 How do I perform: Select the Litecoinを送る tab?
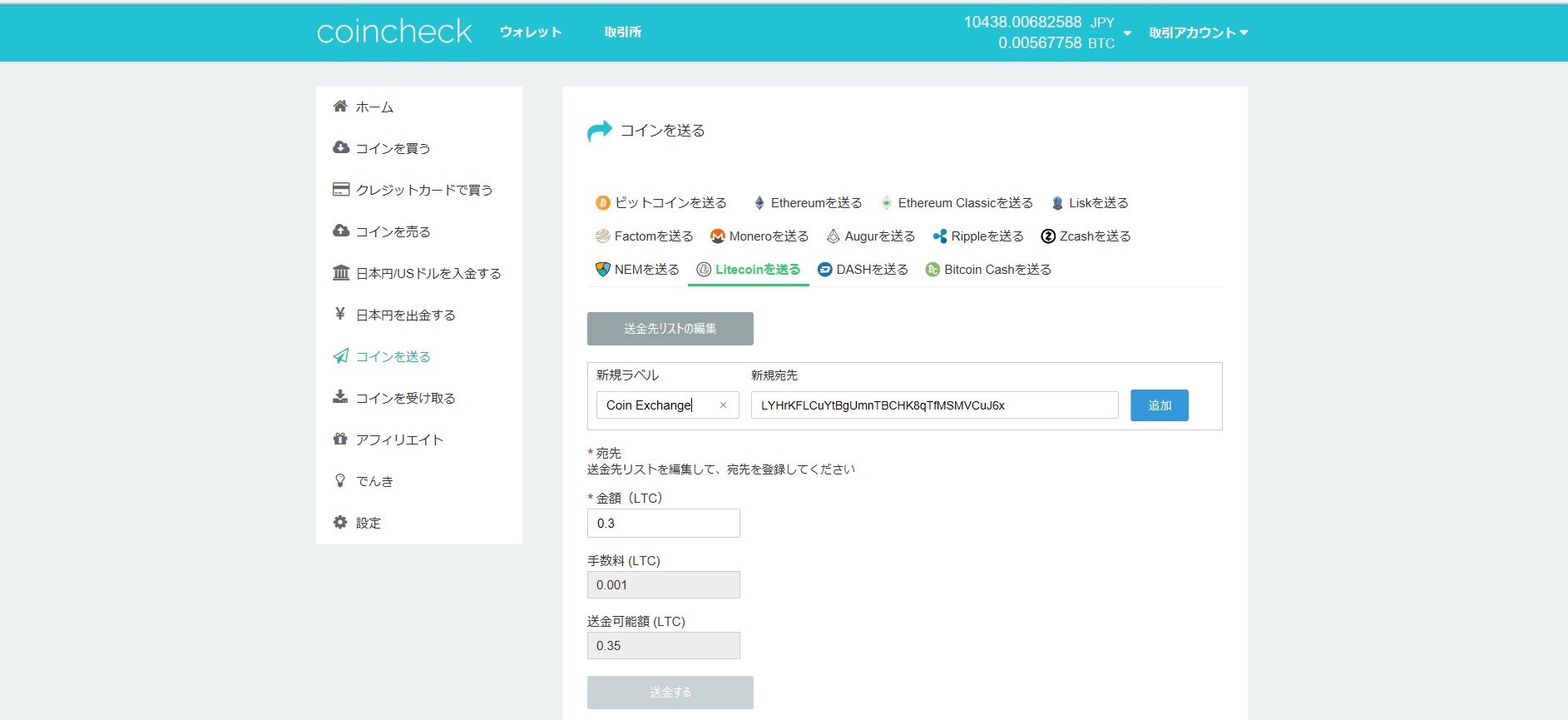(x=749, y=269)
